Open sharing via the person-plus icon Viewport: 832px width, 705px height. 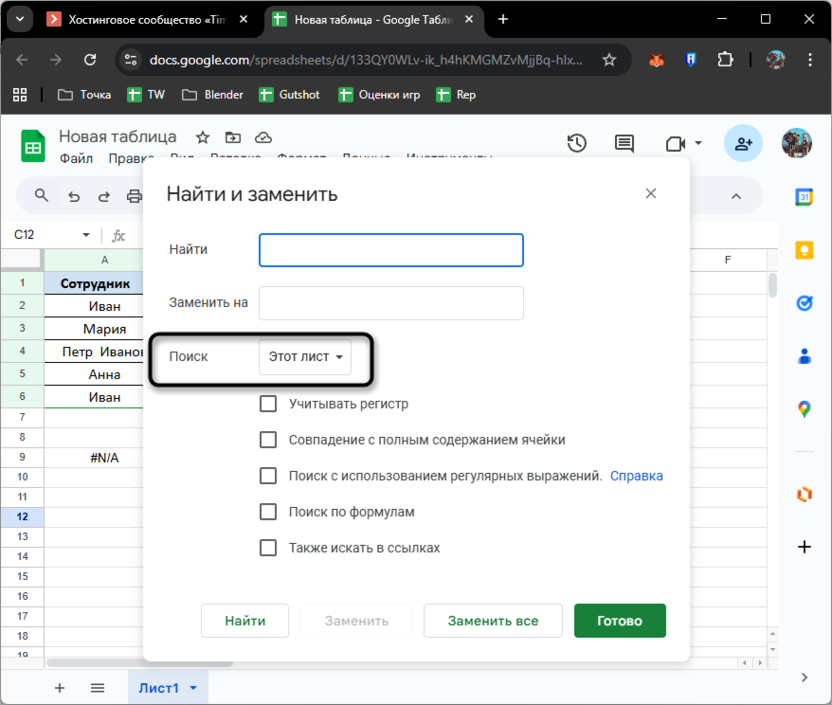pyautogui.click(x=743, y=143)
